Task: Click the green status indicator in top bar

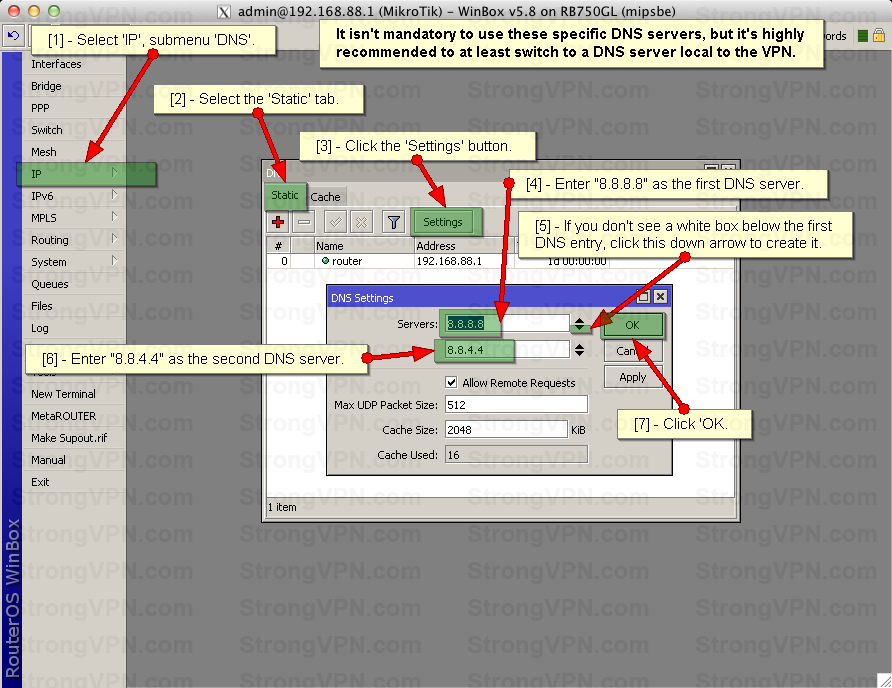Action: click(862, 36)
